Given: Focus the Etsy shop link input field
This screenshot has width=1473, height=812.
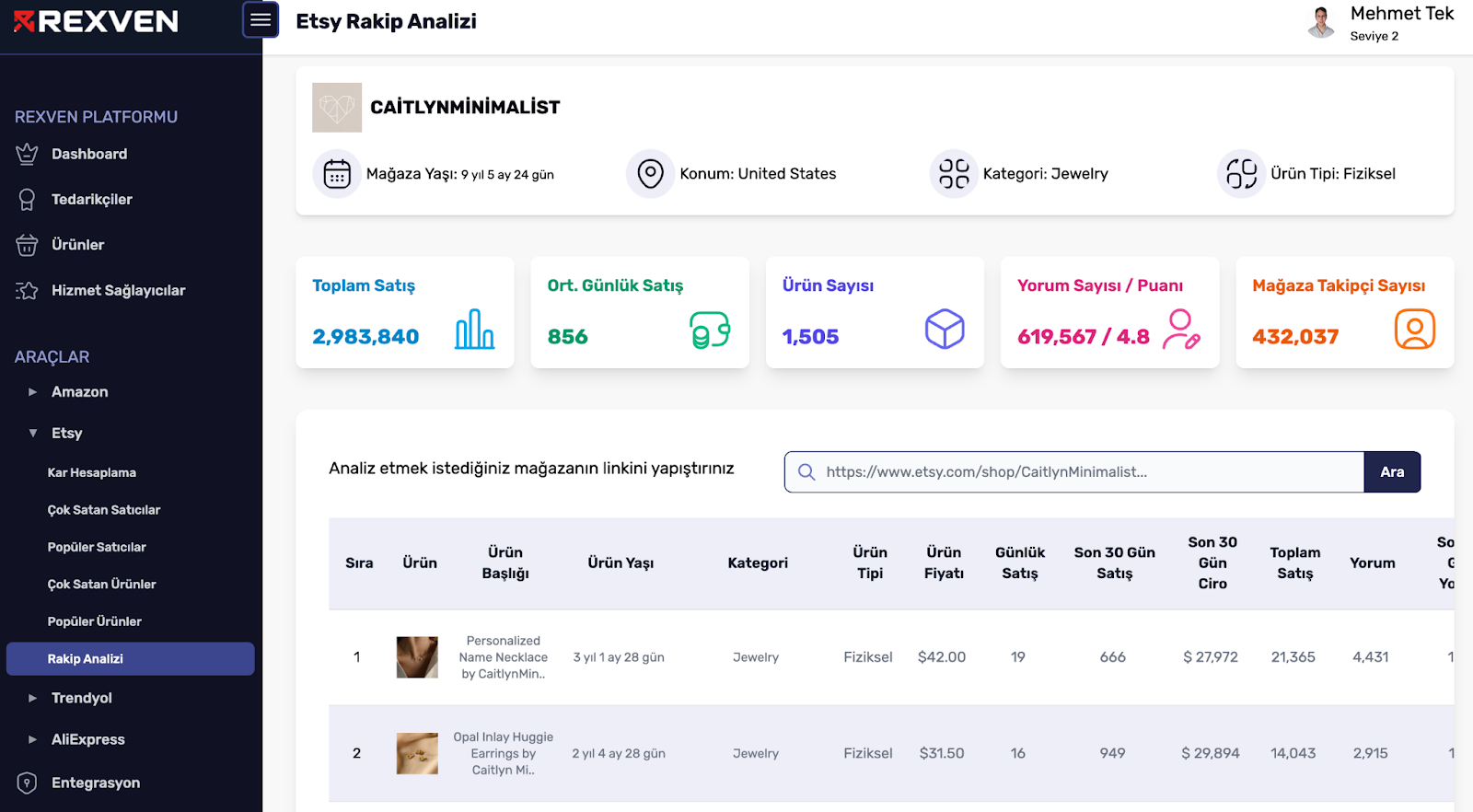Looking at the screenshot, I should pyautogui.click(x=1074, y=471).
